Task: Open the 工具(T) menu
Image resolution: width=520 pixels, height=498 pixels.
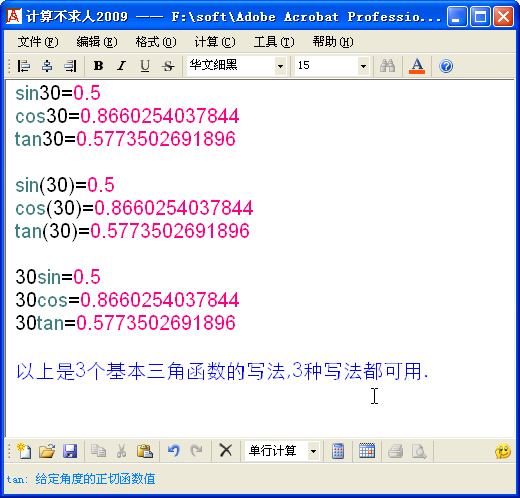Action: click(274, 42)
